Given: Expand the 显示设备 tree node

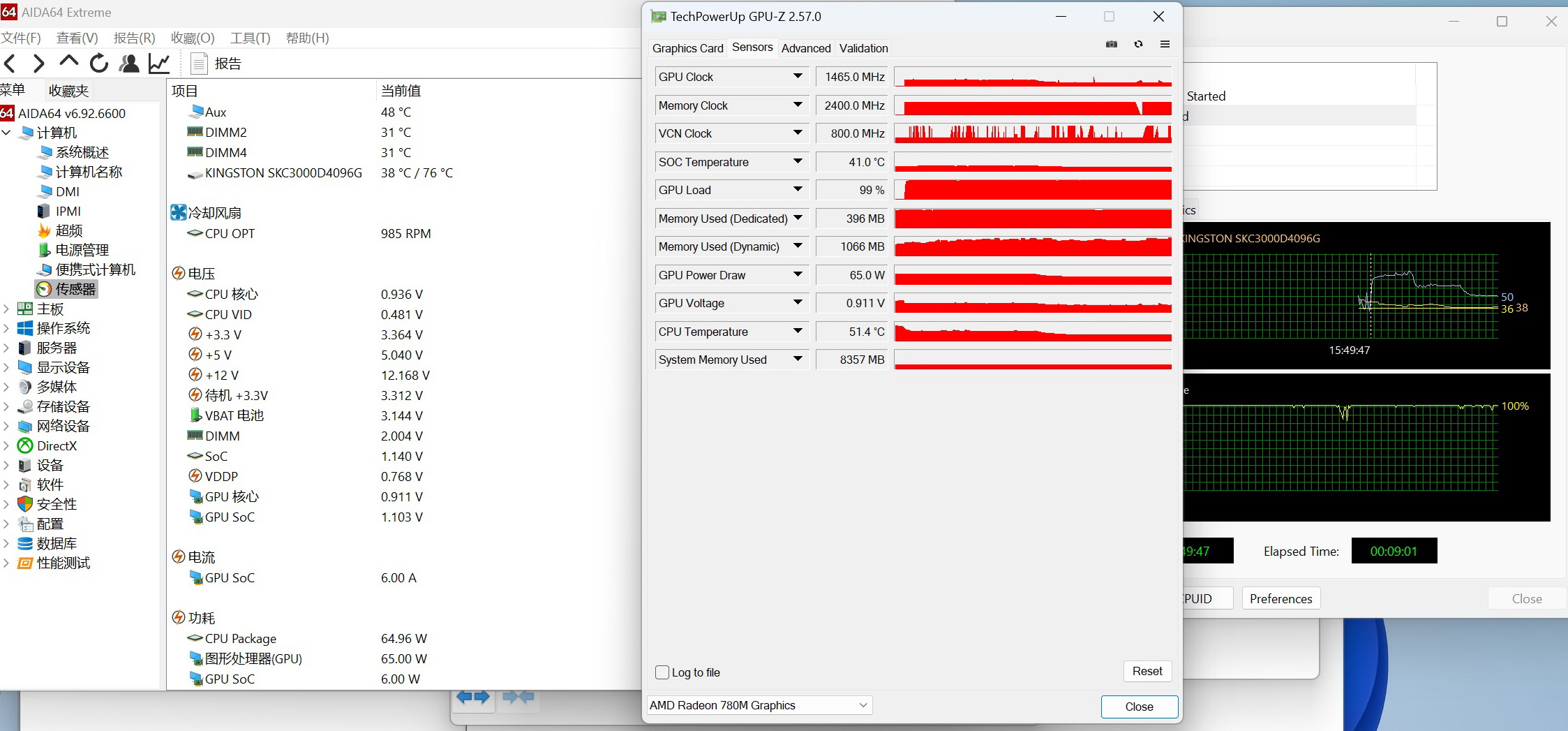Looking at the screenshot, I should coord(6,367).
